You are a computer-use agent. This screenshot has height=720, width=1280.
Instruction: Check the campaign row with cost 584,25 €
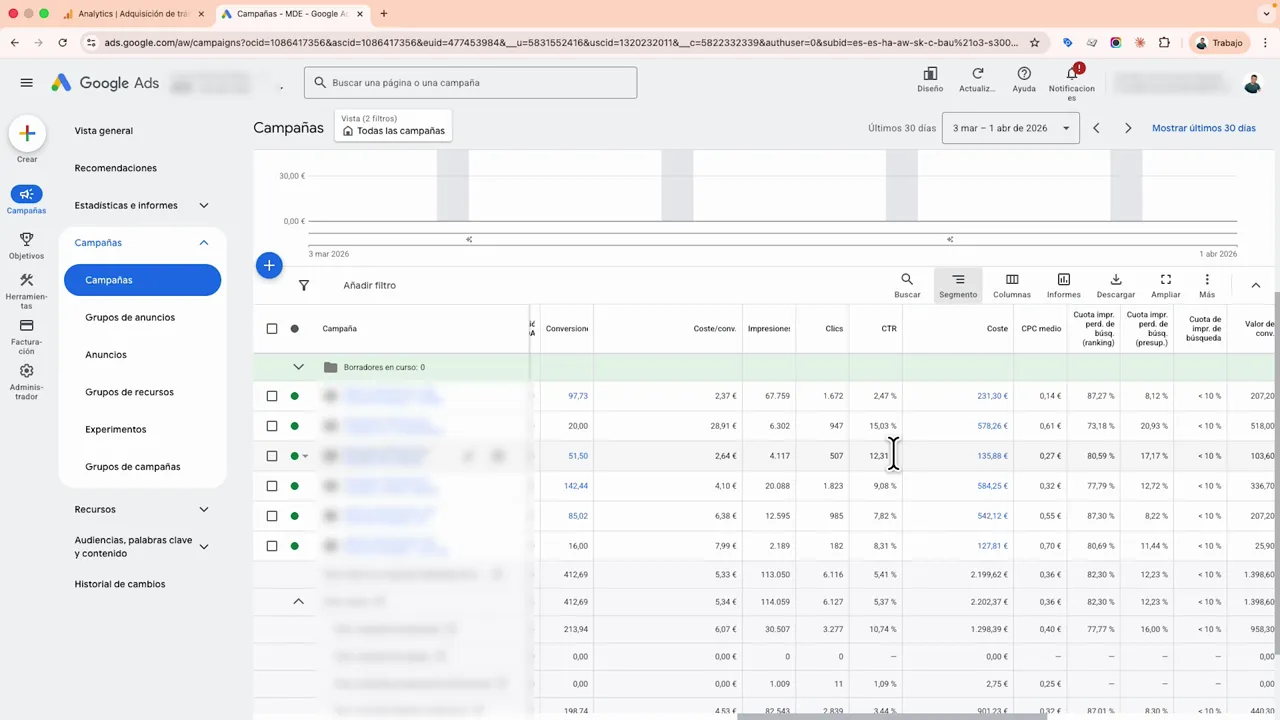tap(272, 486)
